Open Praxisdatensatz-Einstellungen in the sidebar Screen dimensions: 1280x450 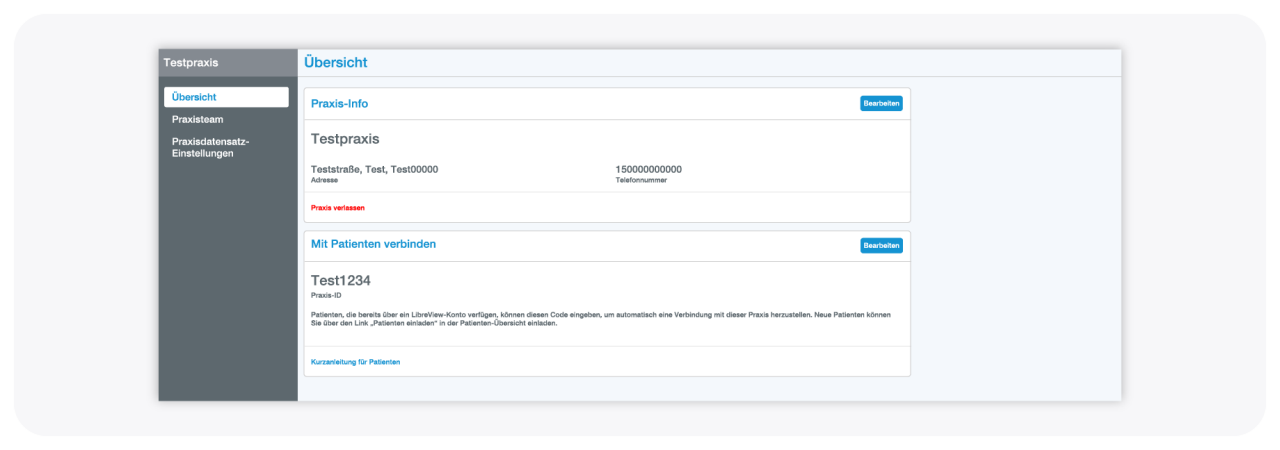pyautogui.click(x=210, y=147)
